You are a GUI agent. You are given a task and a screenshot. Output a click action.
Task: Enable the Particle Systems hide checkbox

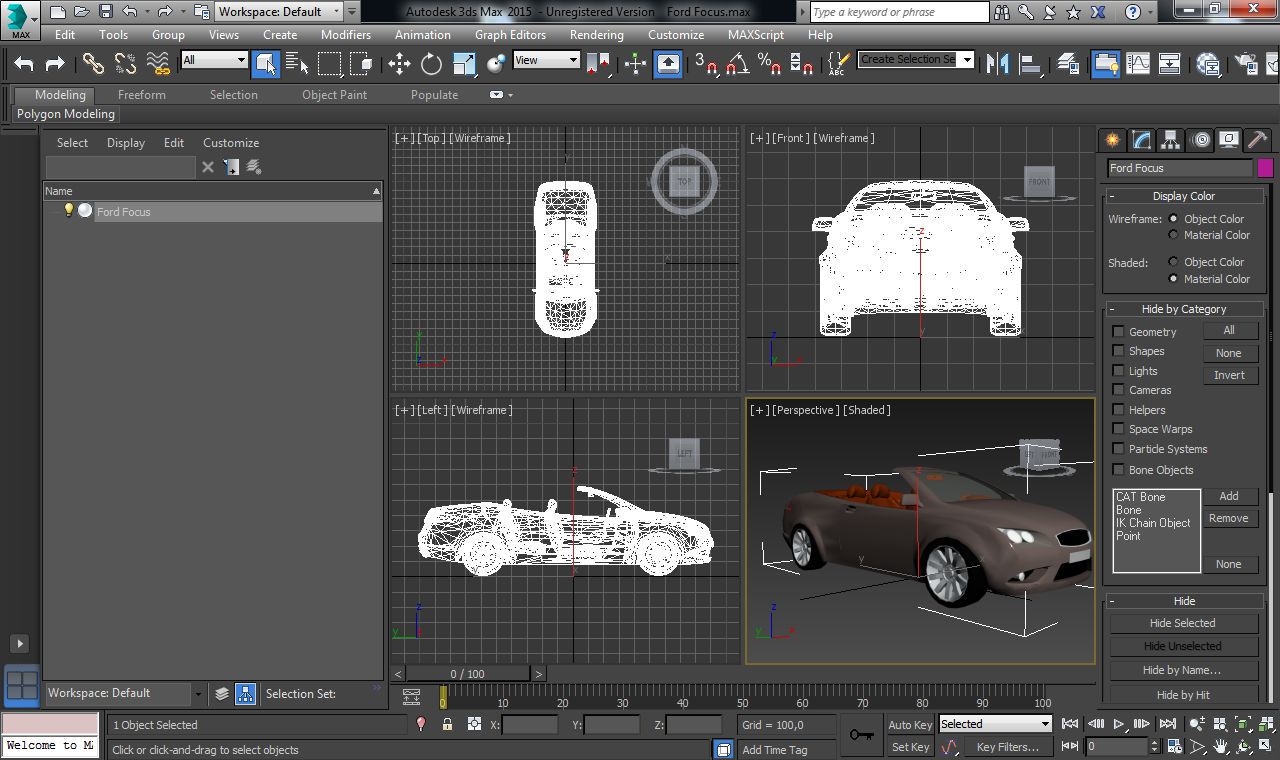pyautogui.click(x=1118, y=449)
